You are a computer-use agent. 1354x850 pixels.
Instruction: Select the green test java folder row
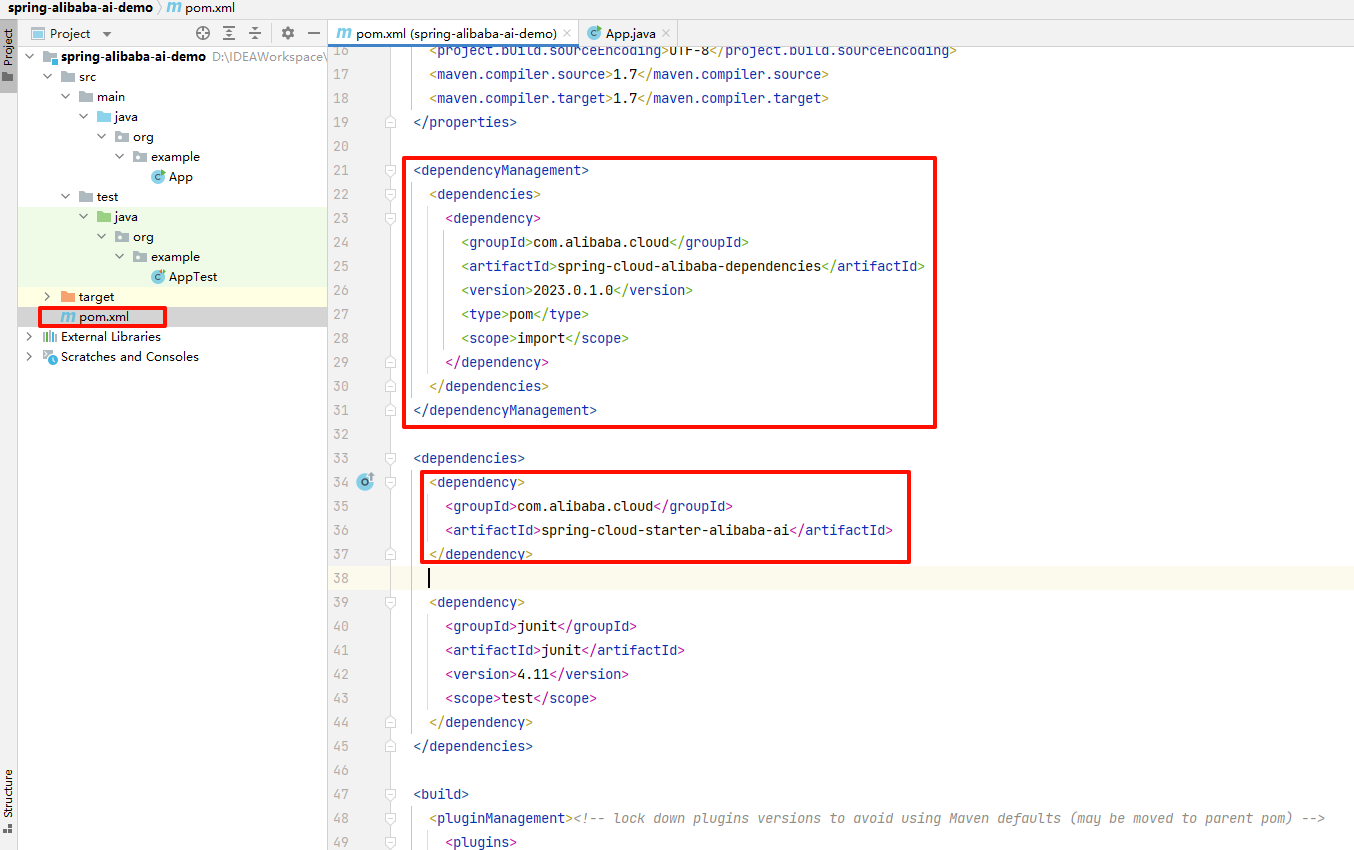pos(172,217)
